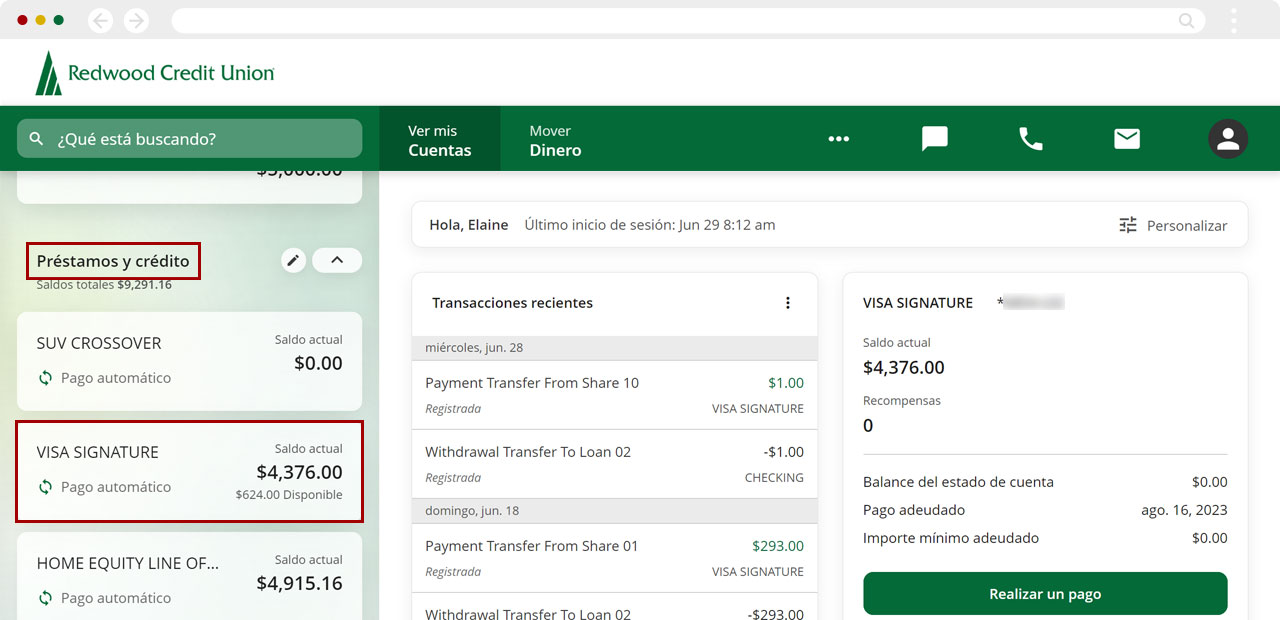This screenshot has width=1280, height=620.
Task: Open the chat message icon
Action: coord(934,139)
